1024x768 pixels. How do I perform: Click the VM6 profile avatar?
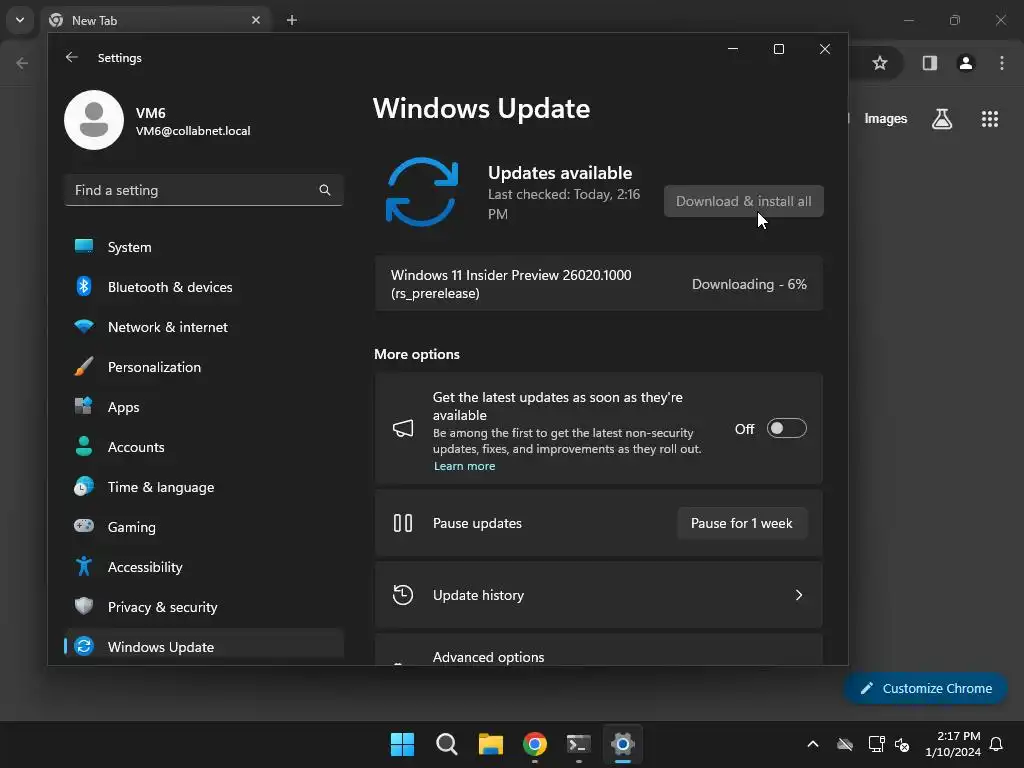pyautogui.click(x=94, y=120)
